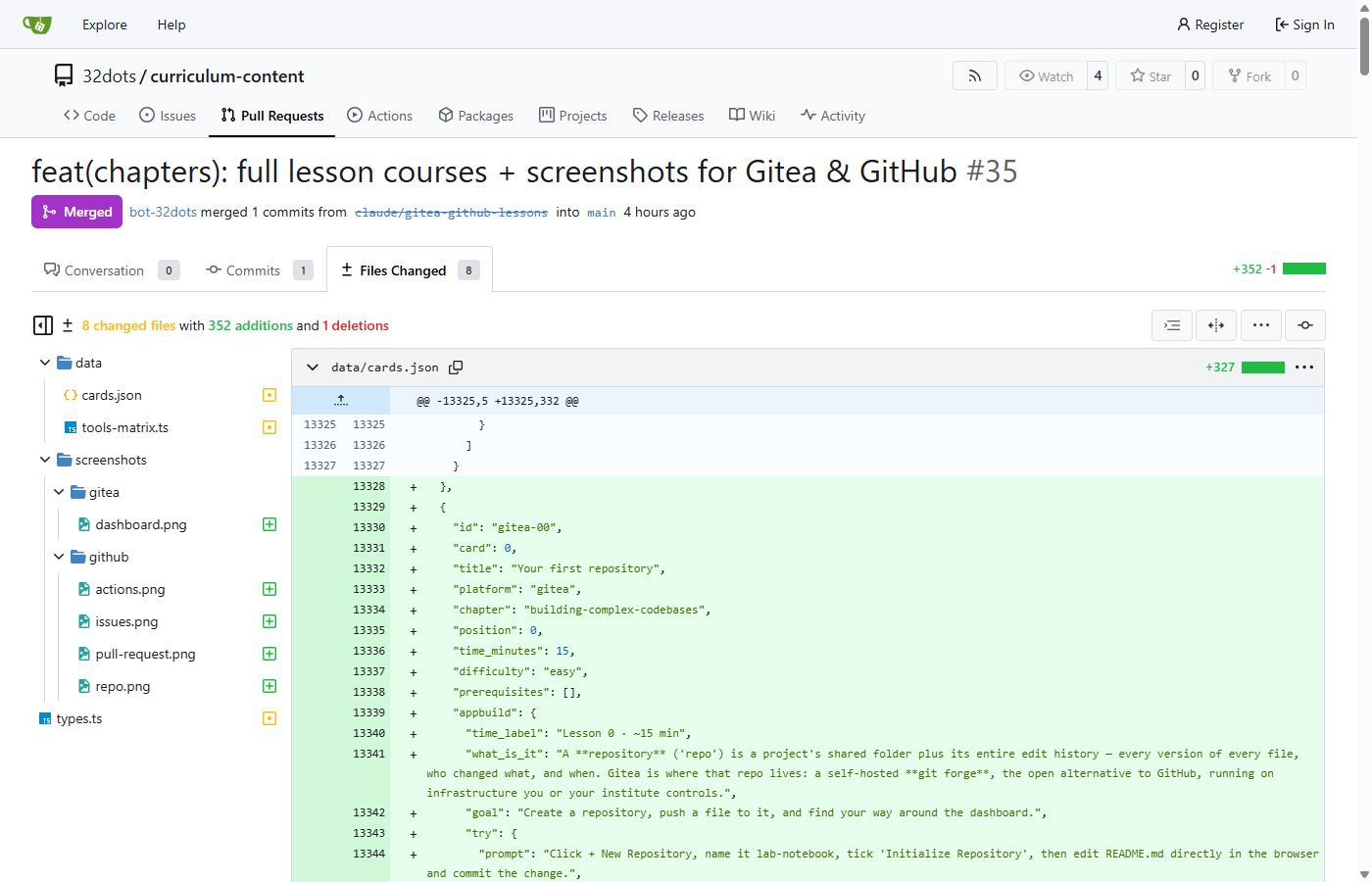Select pull-request.png in the file tree
The height and width of the screenshot is (882, 1372).
point(145,654)
